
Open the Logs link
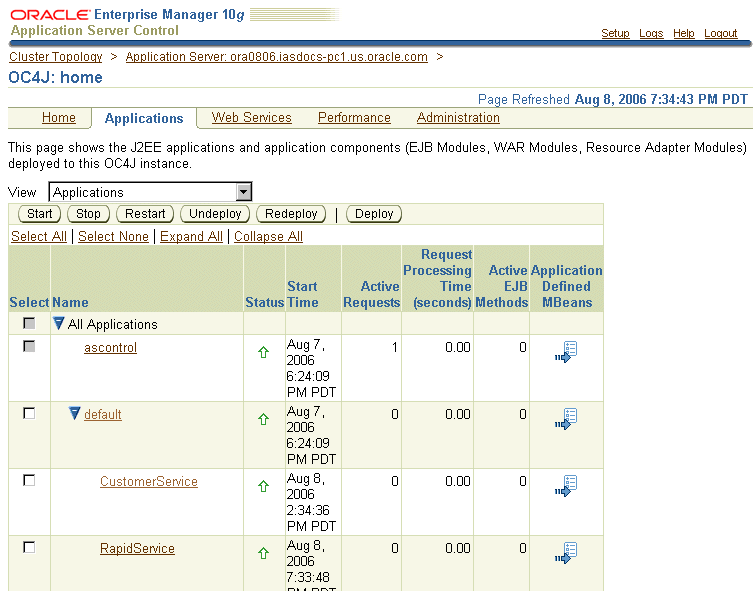(651, 33)
